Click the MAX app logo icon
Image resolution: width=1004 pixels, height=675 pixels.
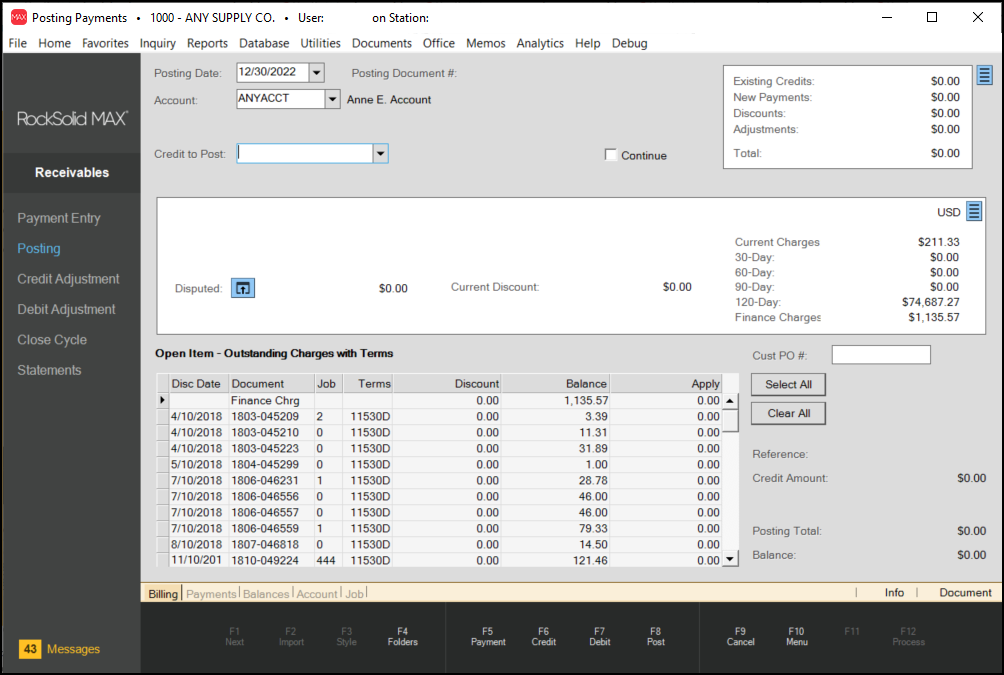click(x=19, y=17)
